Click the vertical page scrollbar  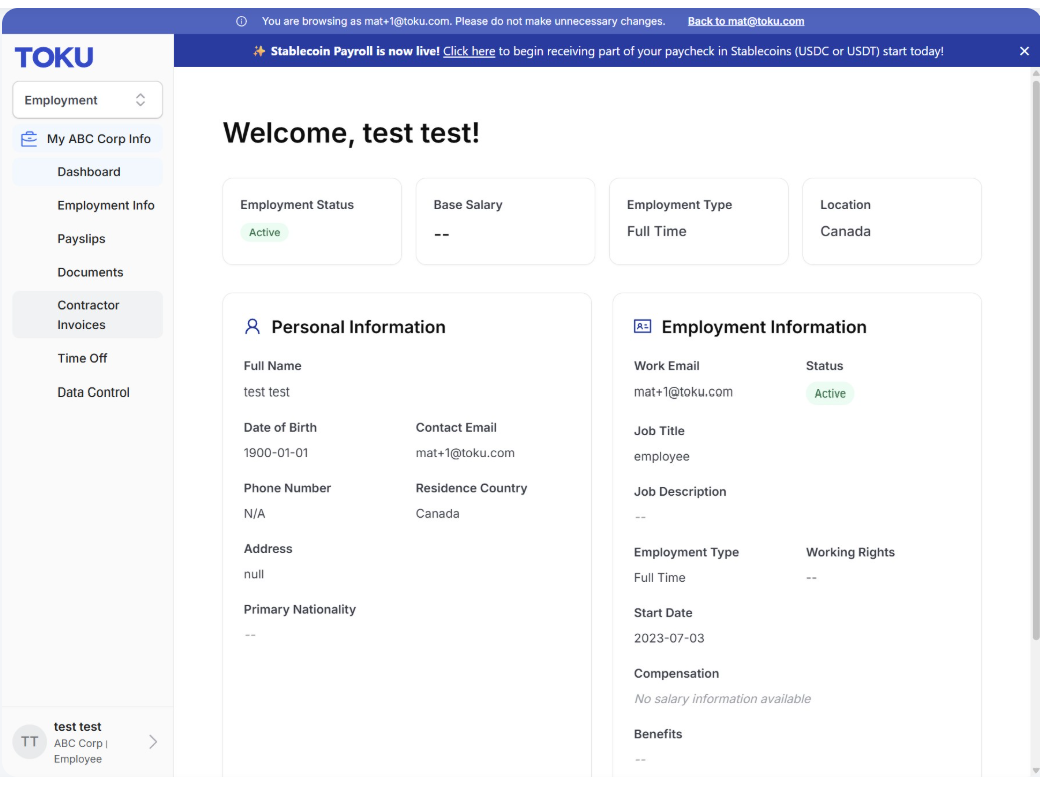click(1035, 360)
